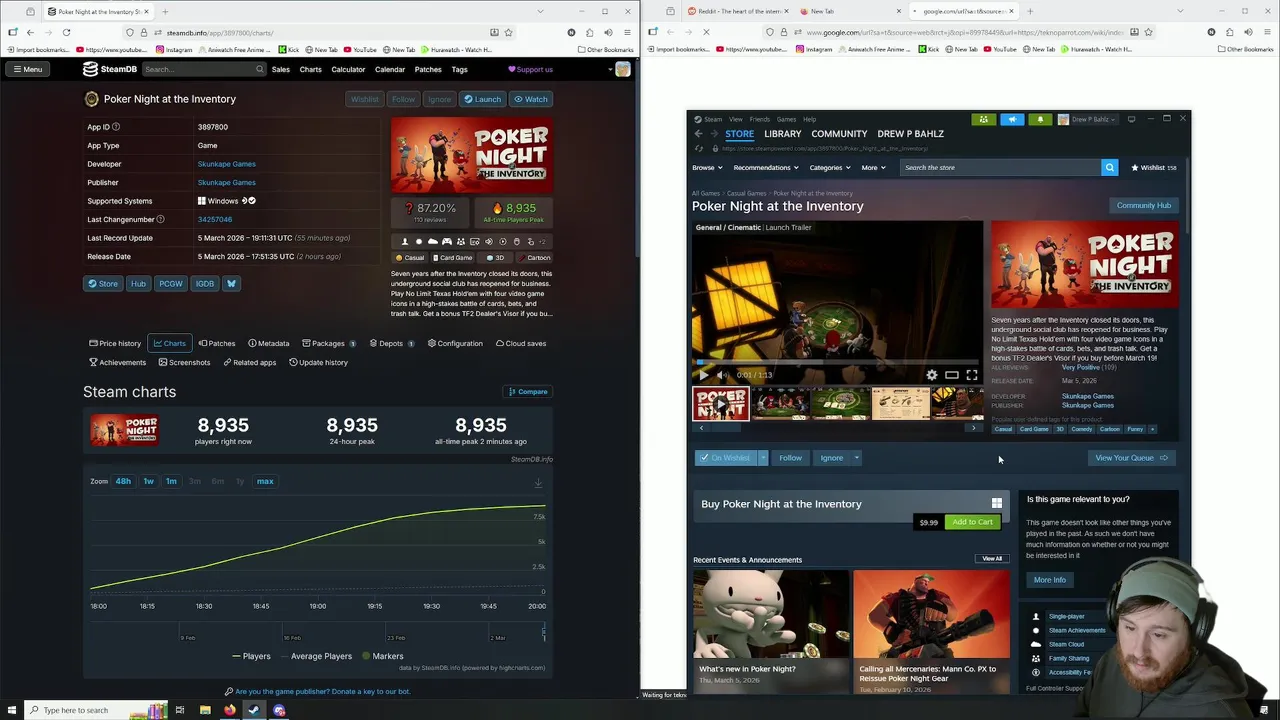
Task: Click Community Hub button in Steam
Action: [x=1144, y=206]
